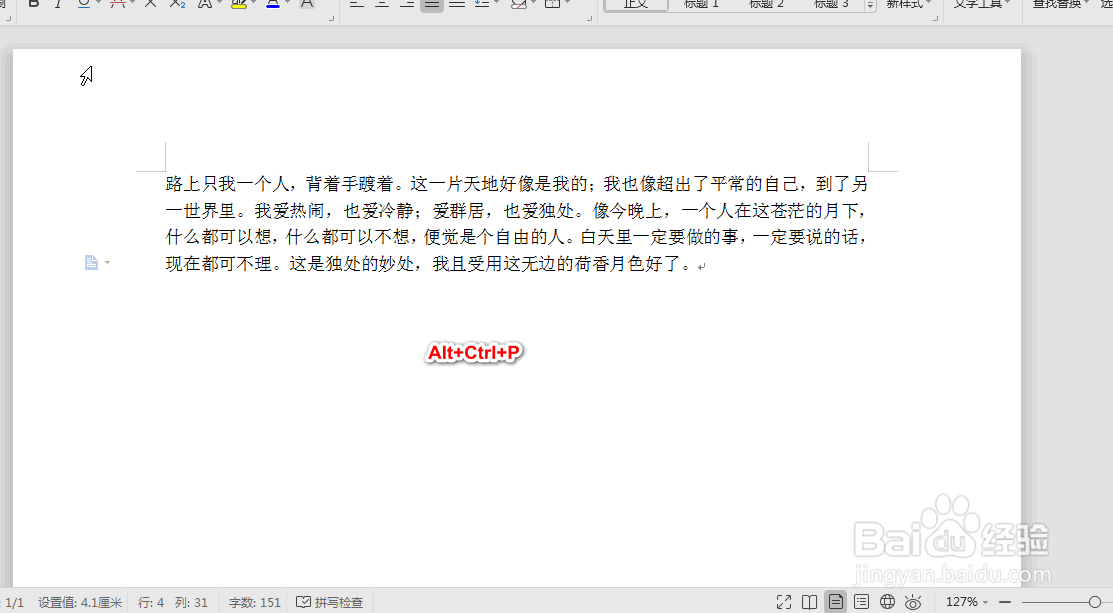This screenshot has height=613, width=1113.
Task: Toggle 拼写检查 spell check
Action: (x=329, y=602)
